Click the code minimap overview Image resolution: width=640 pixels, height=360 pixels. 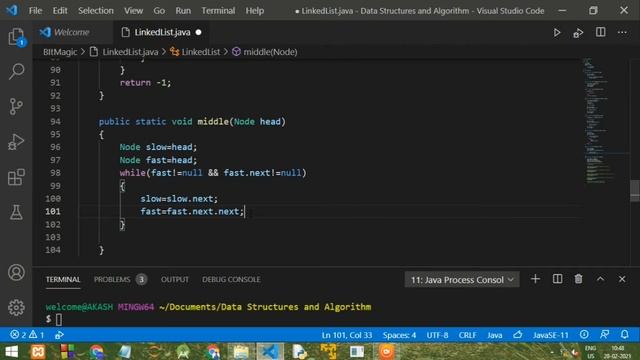(600, 121)
